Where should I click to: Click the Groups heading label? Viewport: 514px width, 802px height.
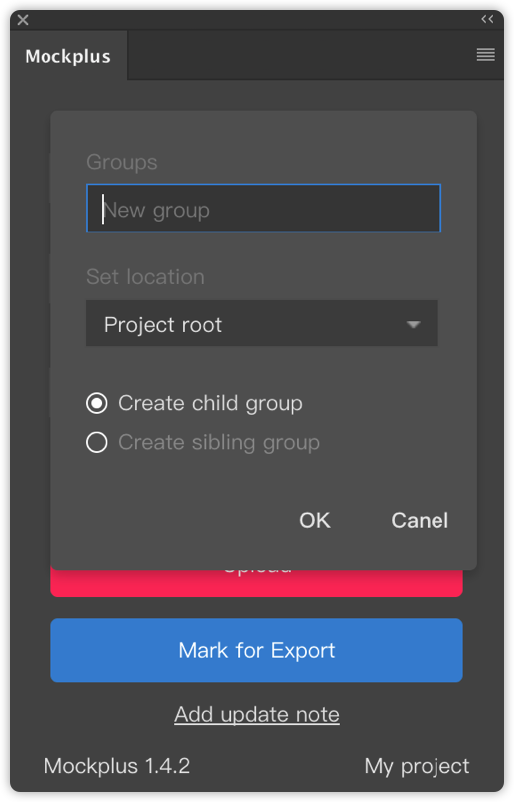(122, 163)
